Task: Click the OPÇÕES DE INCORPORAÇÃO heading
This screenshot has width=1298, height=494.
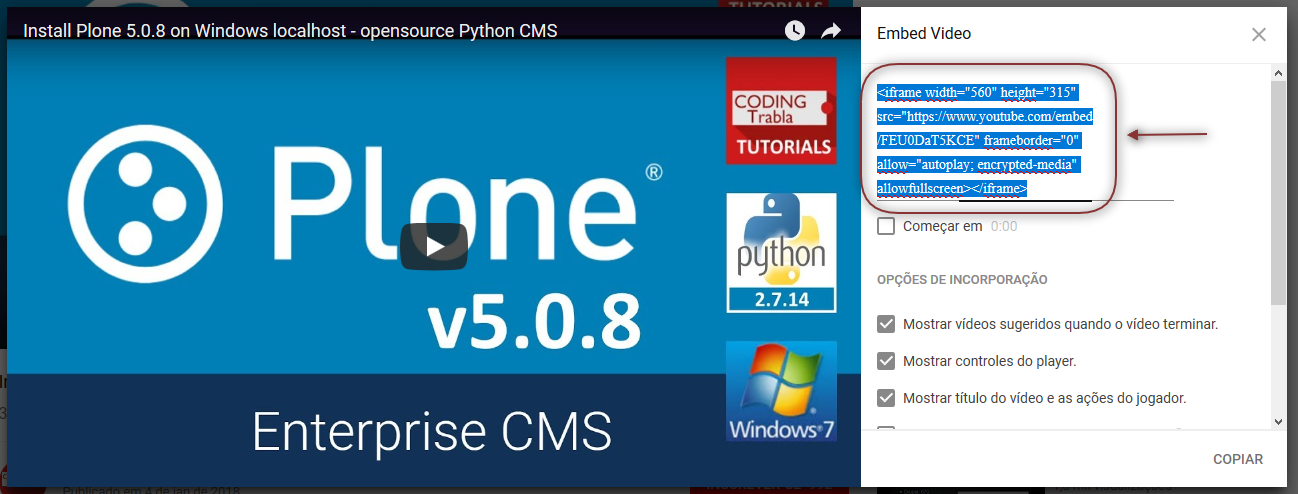Action: pos(962,280)
